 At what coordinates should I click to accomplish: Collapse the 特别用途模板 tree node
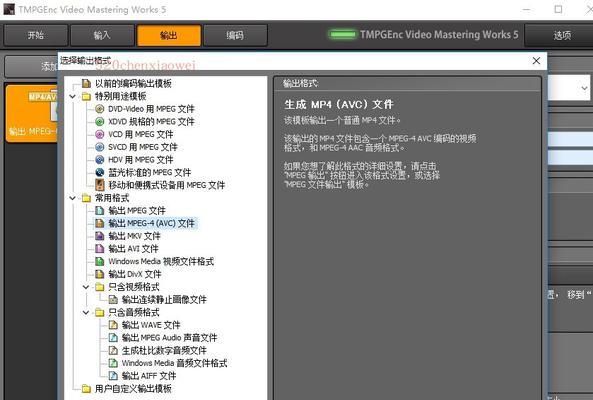[73, 96]
